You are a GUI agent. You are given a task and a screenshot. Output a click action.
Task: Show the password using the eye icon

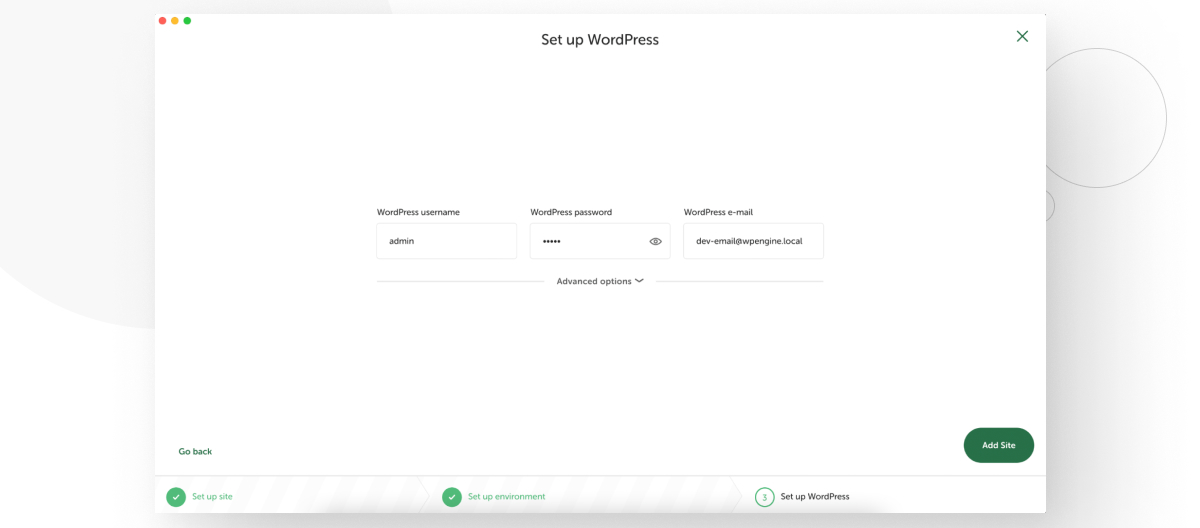[x=655, y=241]
